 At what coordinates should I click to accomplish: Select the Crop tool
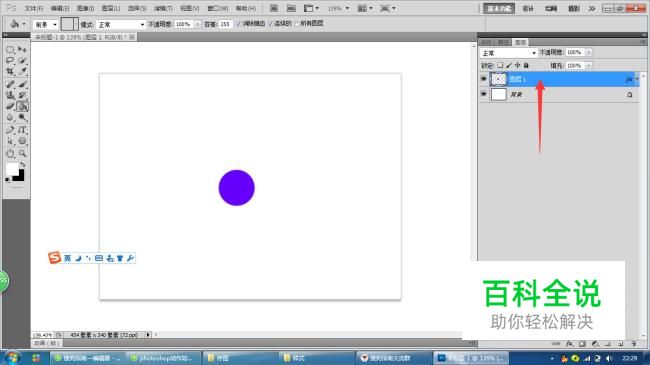[x=10, y=72]
